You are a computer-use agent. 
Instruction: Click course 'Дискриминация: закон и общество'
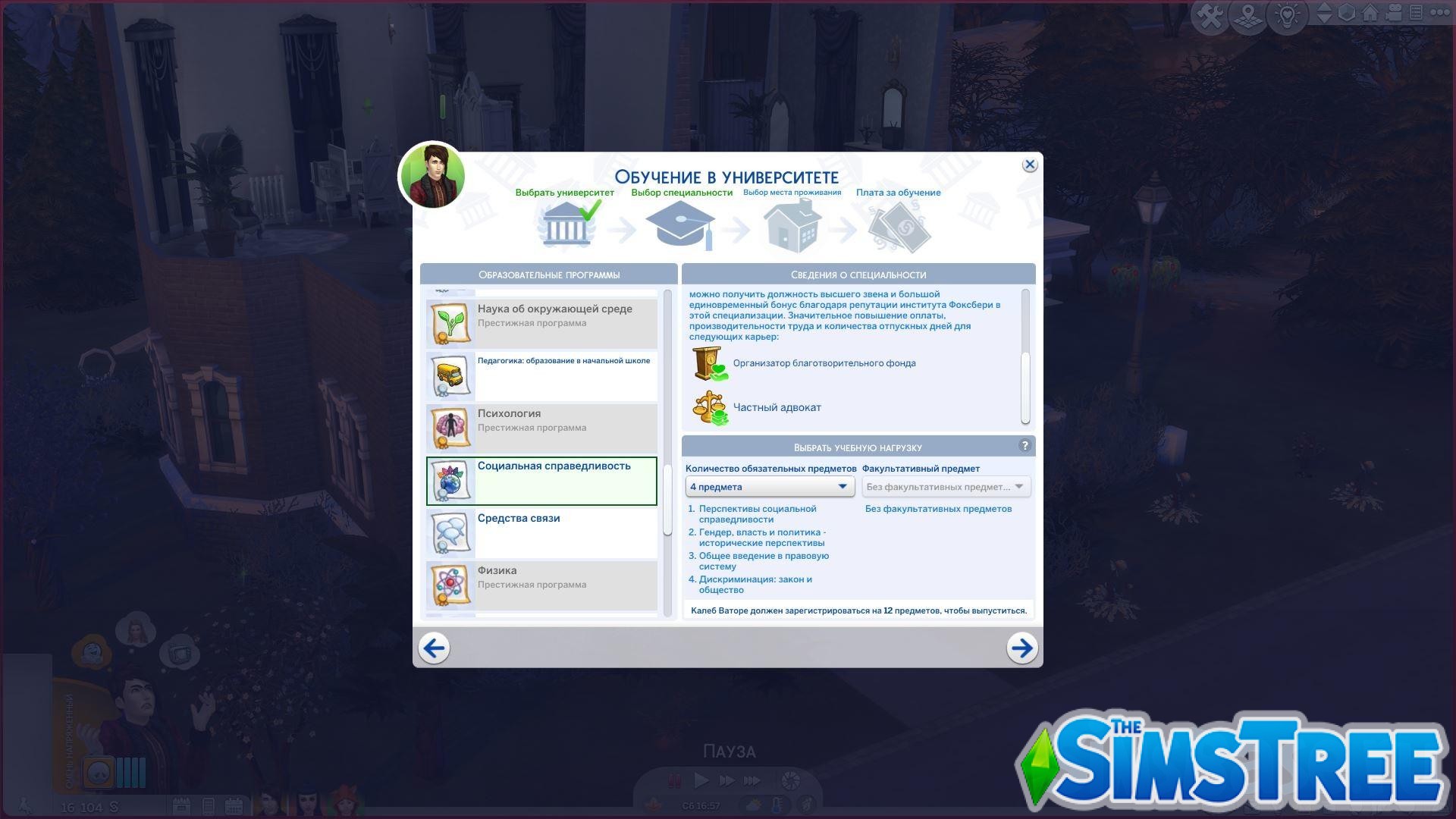coord(755,585)
